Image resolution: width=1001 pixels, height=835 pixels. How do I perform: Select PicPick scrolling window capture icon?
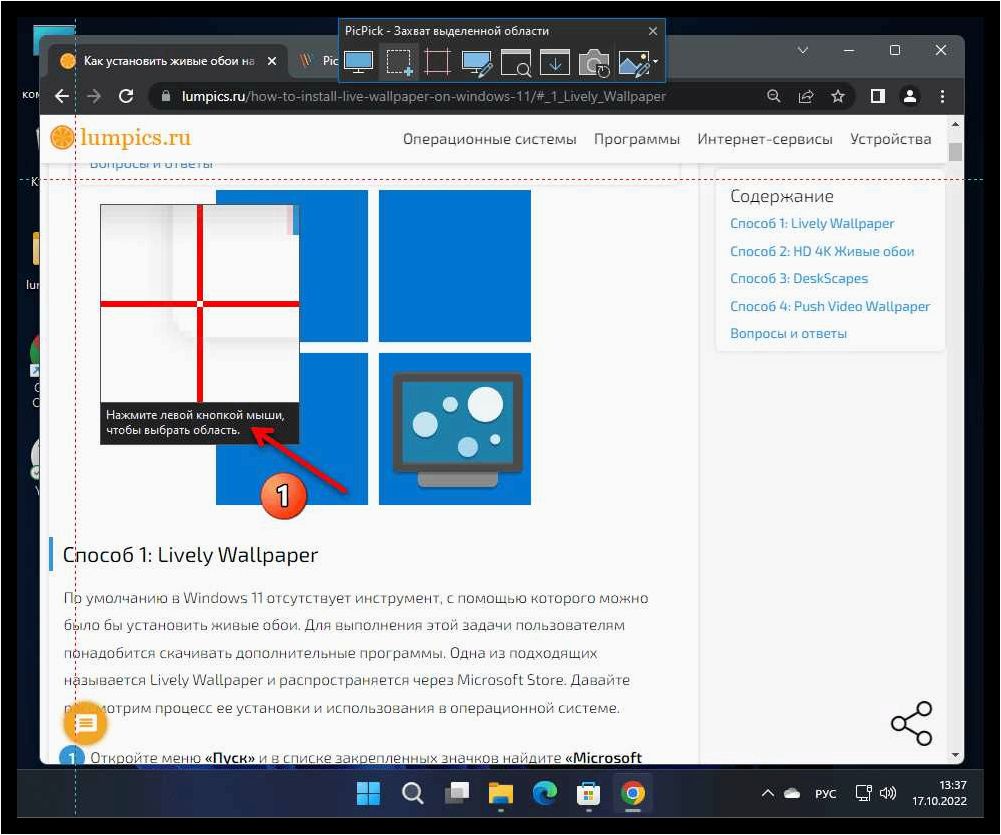click(x=555, y=63)
